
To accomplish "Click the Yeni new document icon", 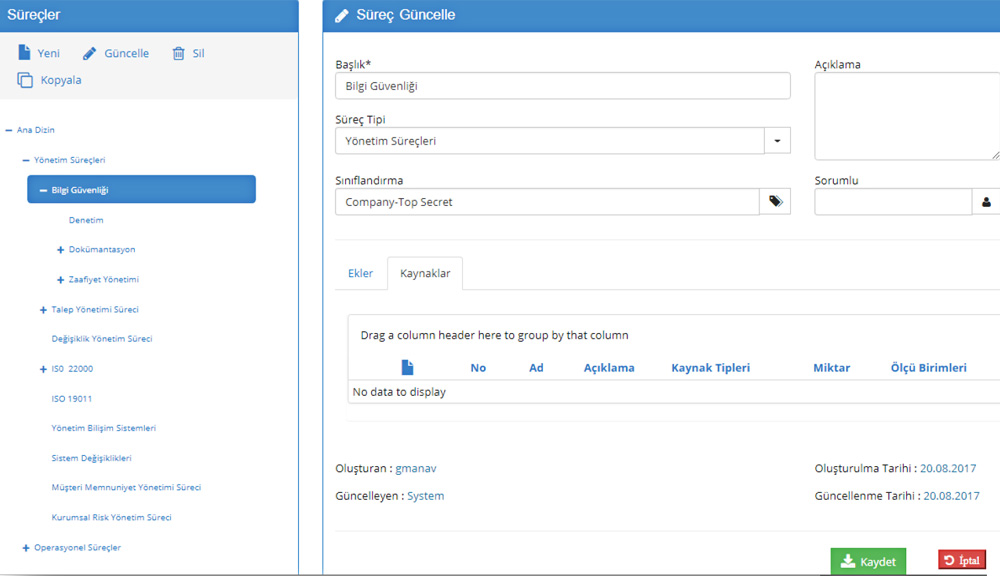I will click(24, 53).
